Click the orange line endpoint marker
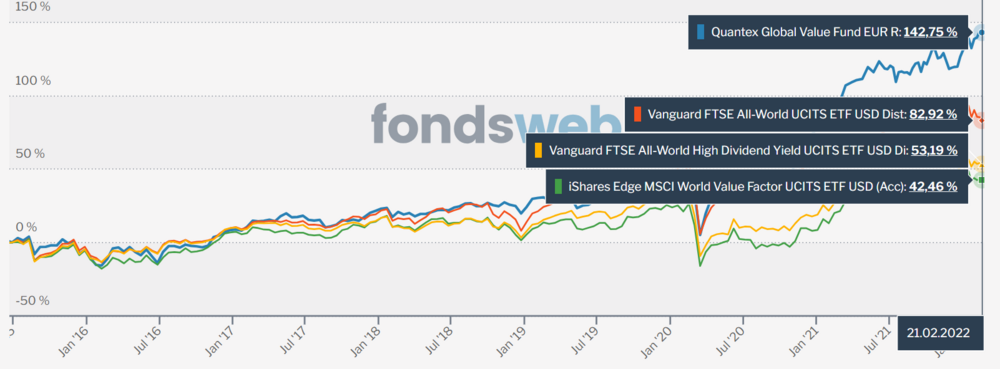Viewport: 1000px width, 369px height. 982,120
